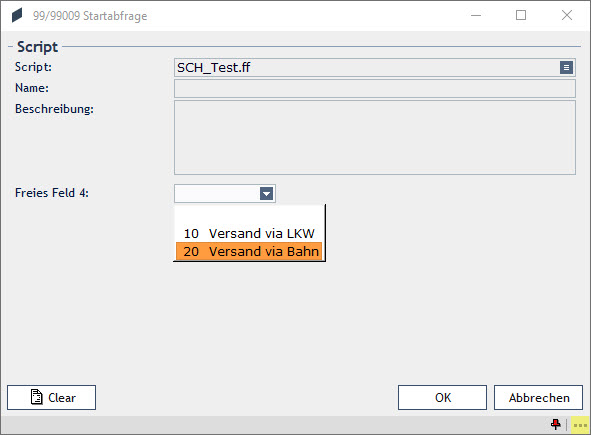Confirm with the OK button
The height and width of the screenshot is (435, 591).
point(442,397)
